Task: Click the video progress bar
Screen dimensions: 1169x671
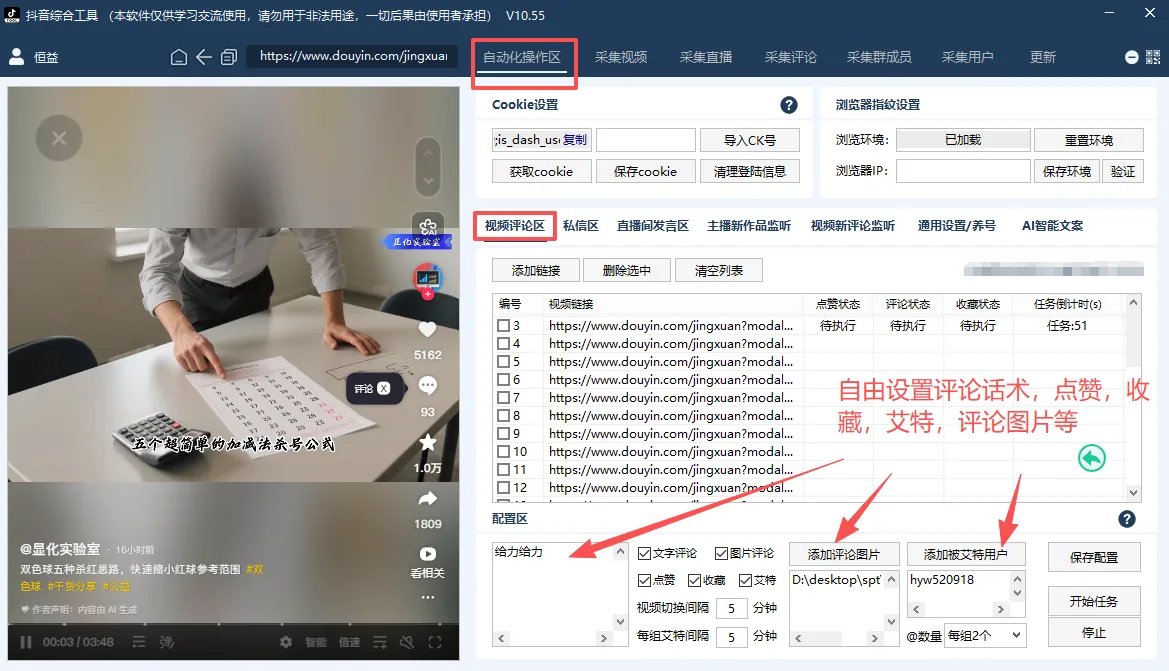Action: [x=233, y=623]
